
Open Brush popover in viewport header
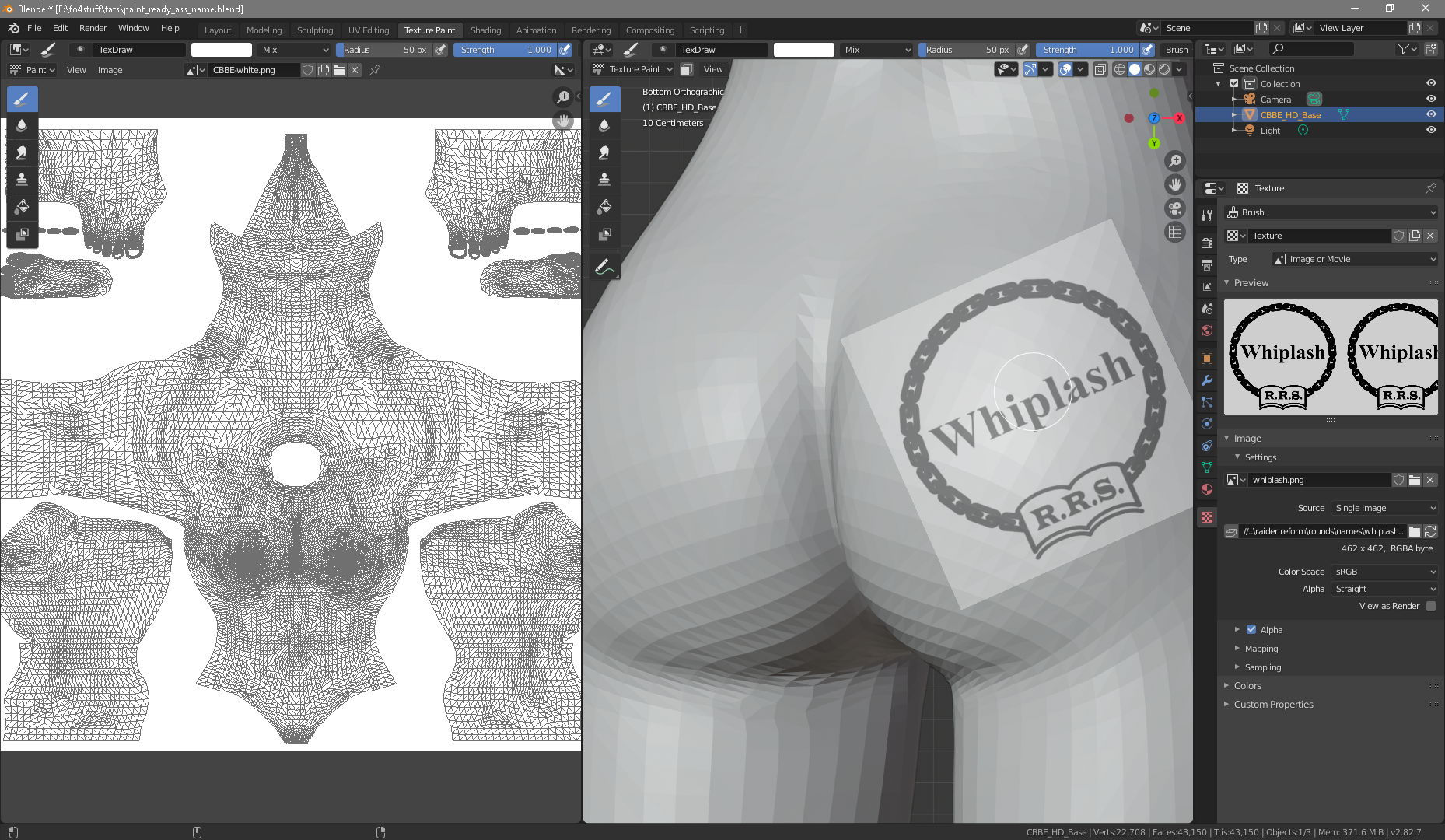click(x=1177, y=50)
